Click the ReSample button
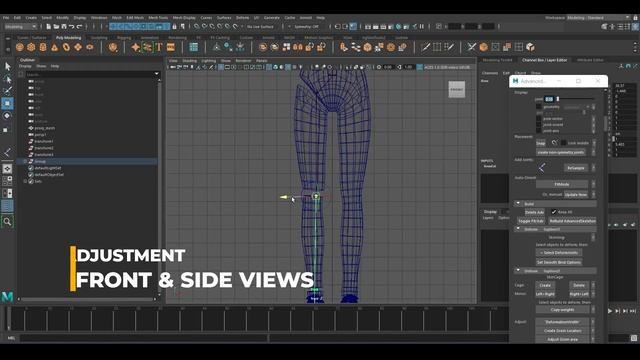The image size is (640, 360). tap(576, 168)
